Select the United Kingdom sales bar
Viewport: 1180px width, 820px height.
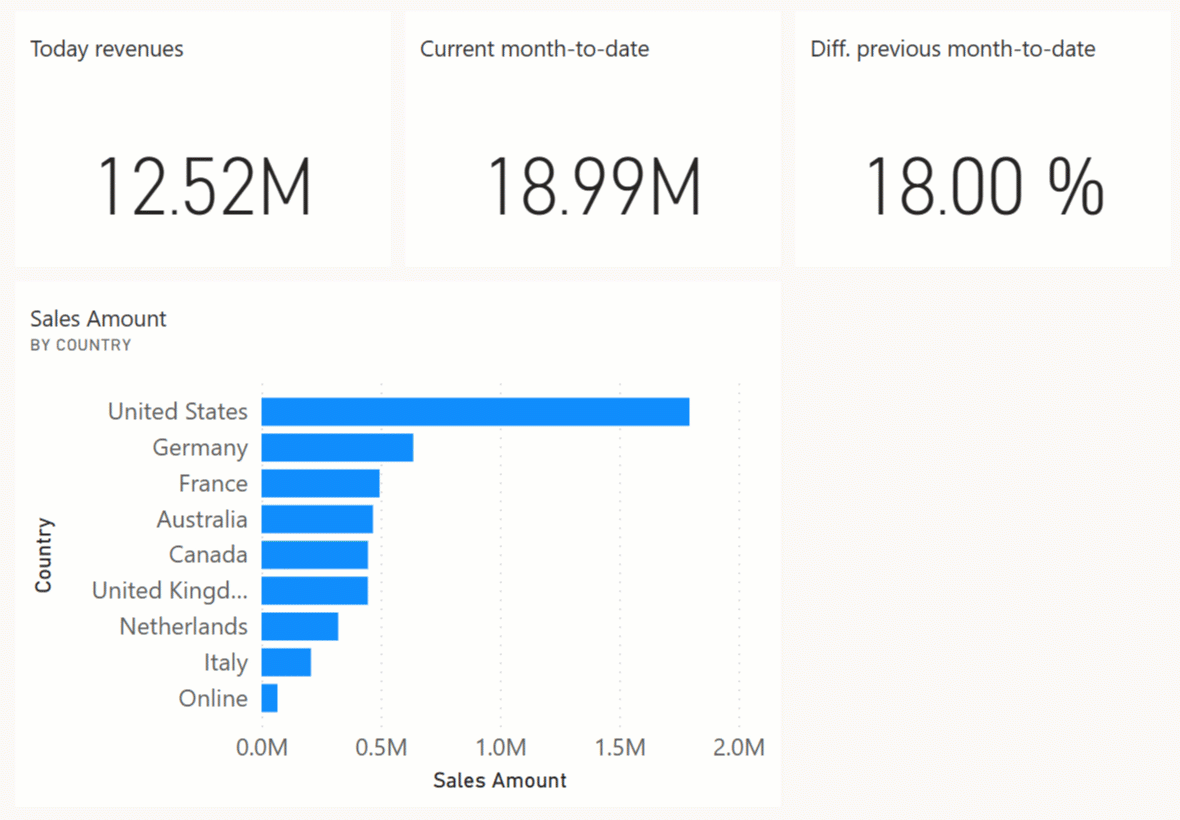(x=314, y=591)
